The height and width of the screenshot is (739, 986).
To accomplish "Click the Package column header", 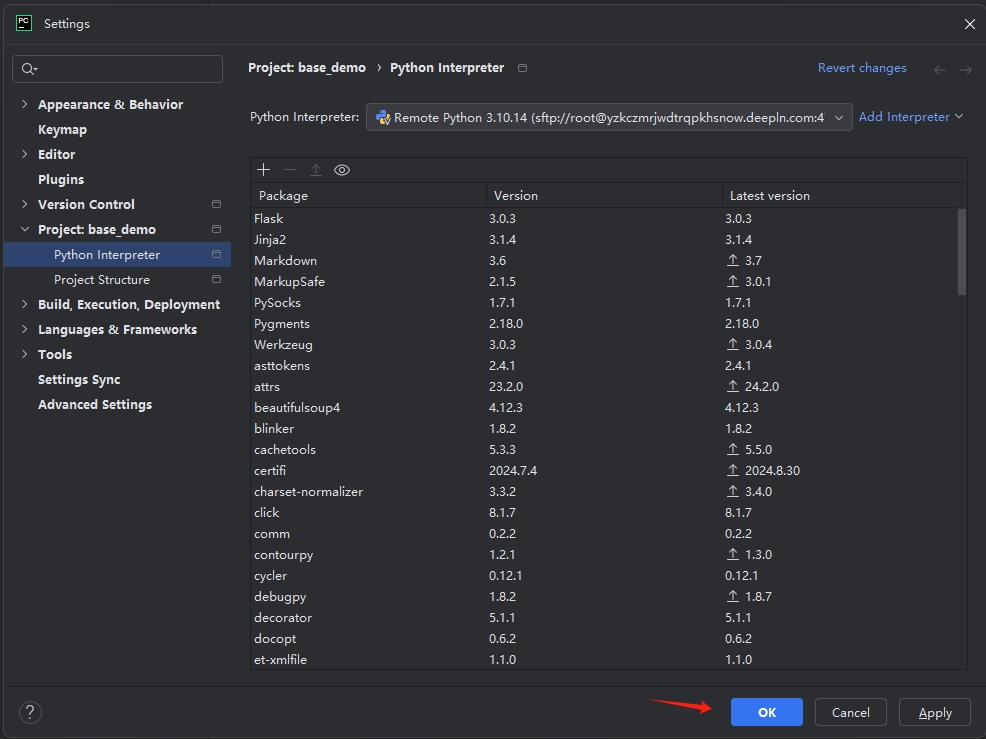I will 368,196.
